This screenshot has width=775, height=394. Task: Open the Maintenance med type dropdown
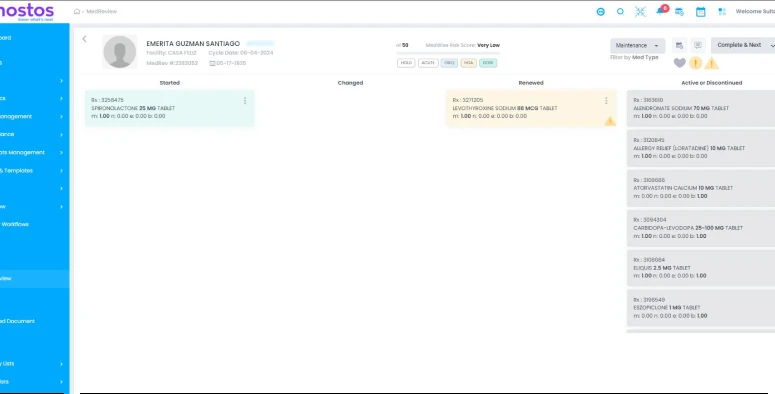638,45
